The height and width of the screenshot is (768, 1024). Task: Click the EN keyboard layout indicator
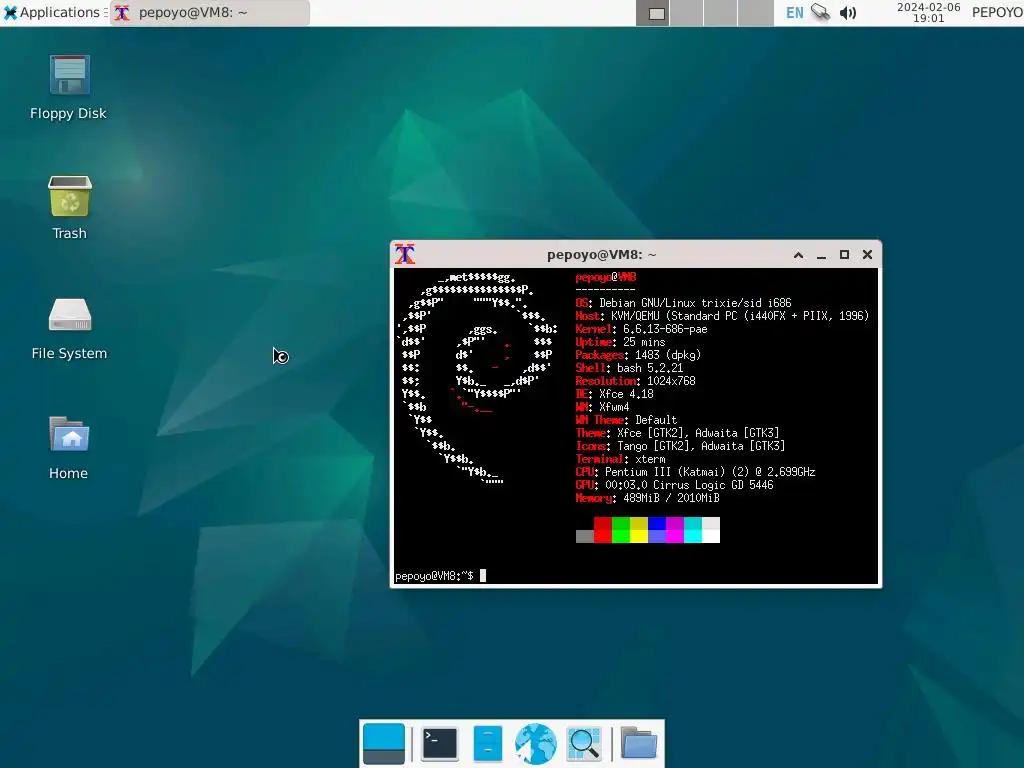tap(794, 13)
